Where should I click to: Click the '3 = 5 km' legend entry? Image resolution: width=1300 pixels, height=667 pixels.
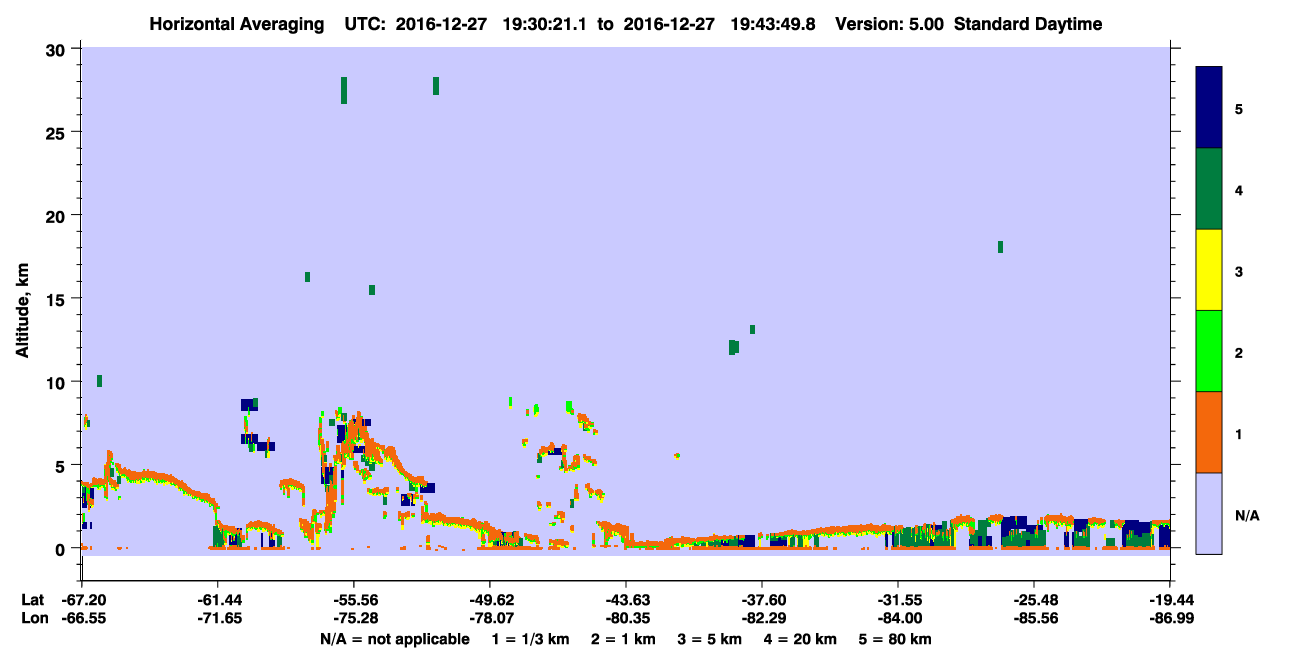click(710, 639)
